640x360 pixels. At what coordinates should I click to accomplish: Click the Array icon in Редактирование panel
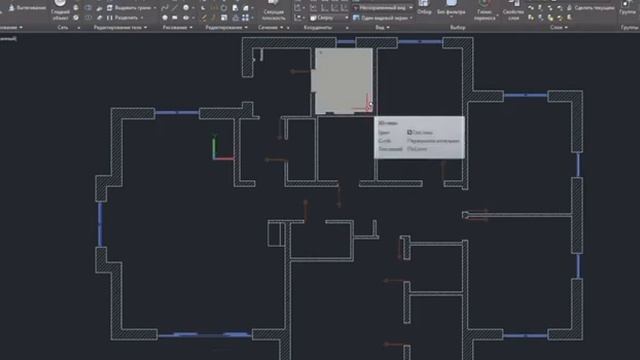point(245,18)
